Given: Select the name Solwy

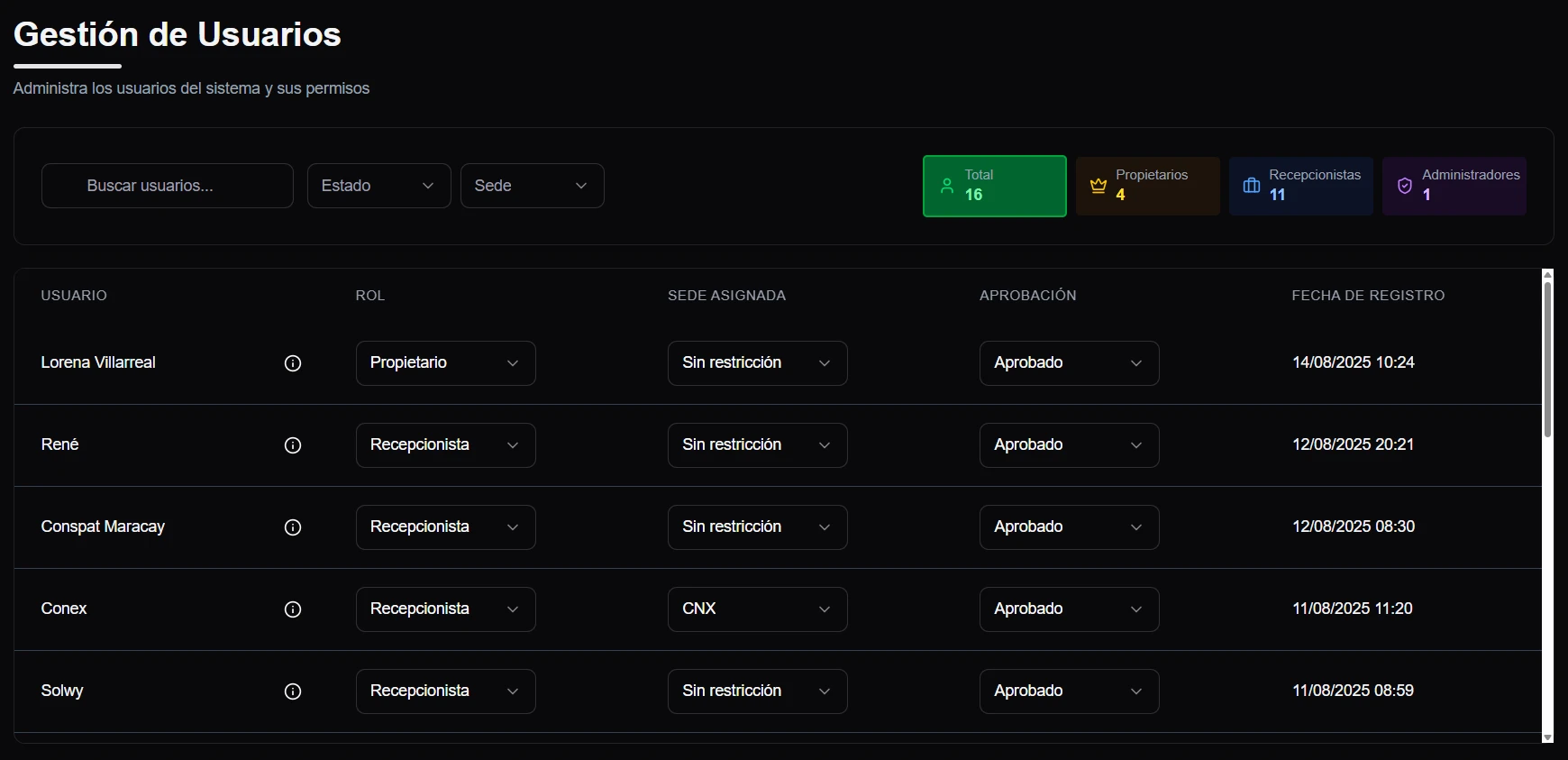Looking at the screenshot, I should (x=62, y=691).
